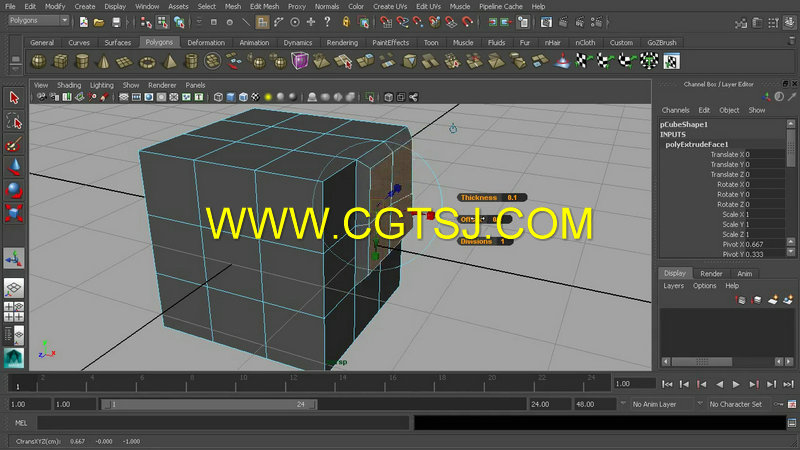Screen dimensions: 800x450
Task: Toggle smooth shade all blue cube
Action: tap(231, 97)
